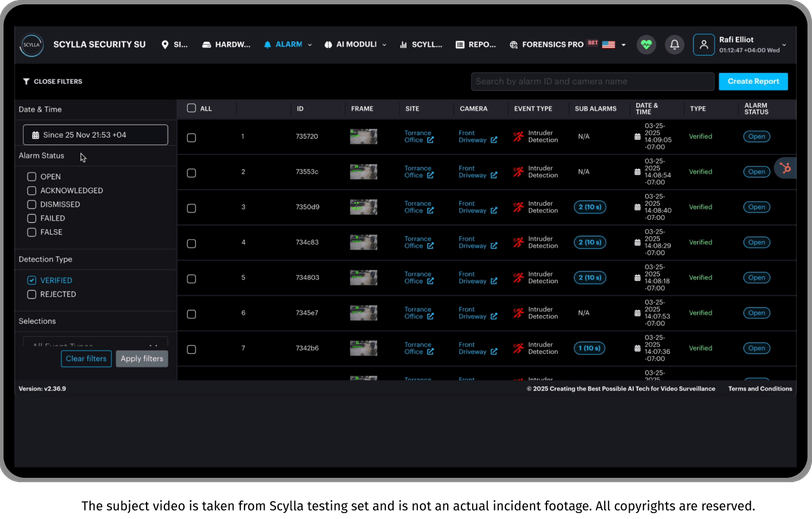
Task: Click the alarm ID and camera search field
Action: (592, 81)
